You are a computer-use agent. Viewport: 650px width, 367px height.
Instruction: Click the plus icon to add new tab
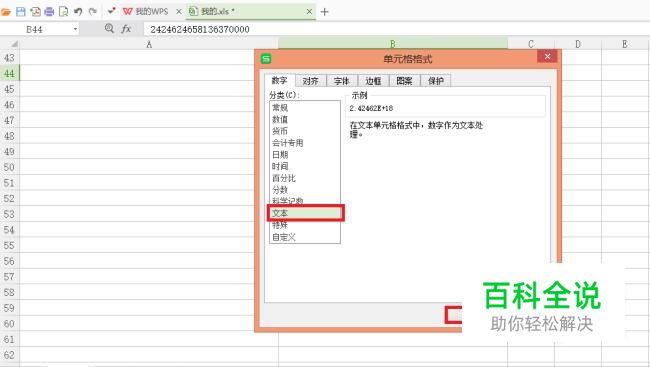tap(325, 12)
